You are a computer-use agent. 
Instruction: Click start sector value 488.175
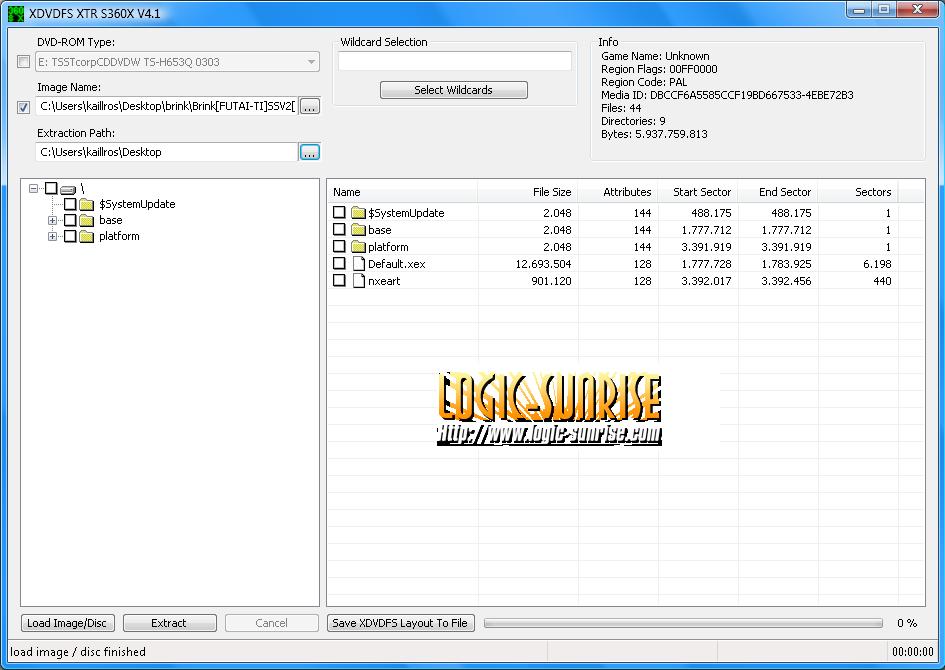point(711,213)
